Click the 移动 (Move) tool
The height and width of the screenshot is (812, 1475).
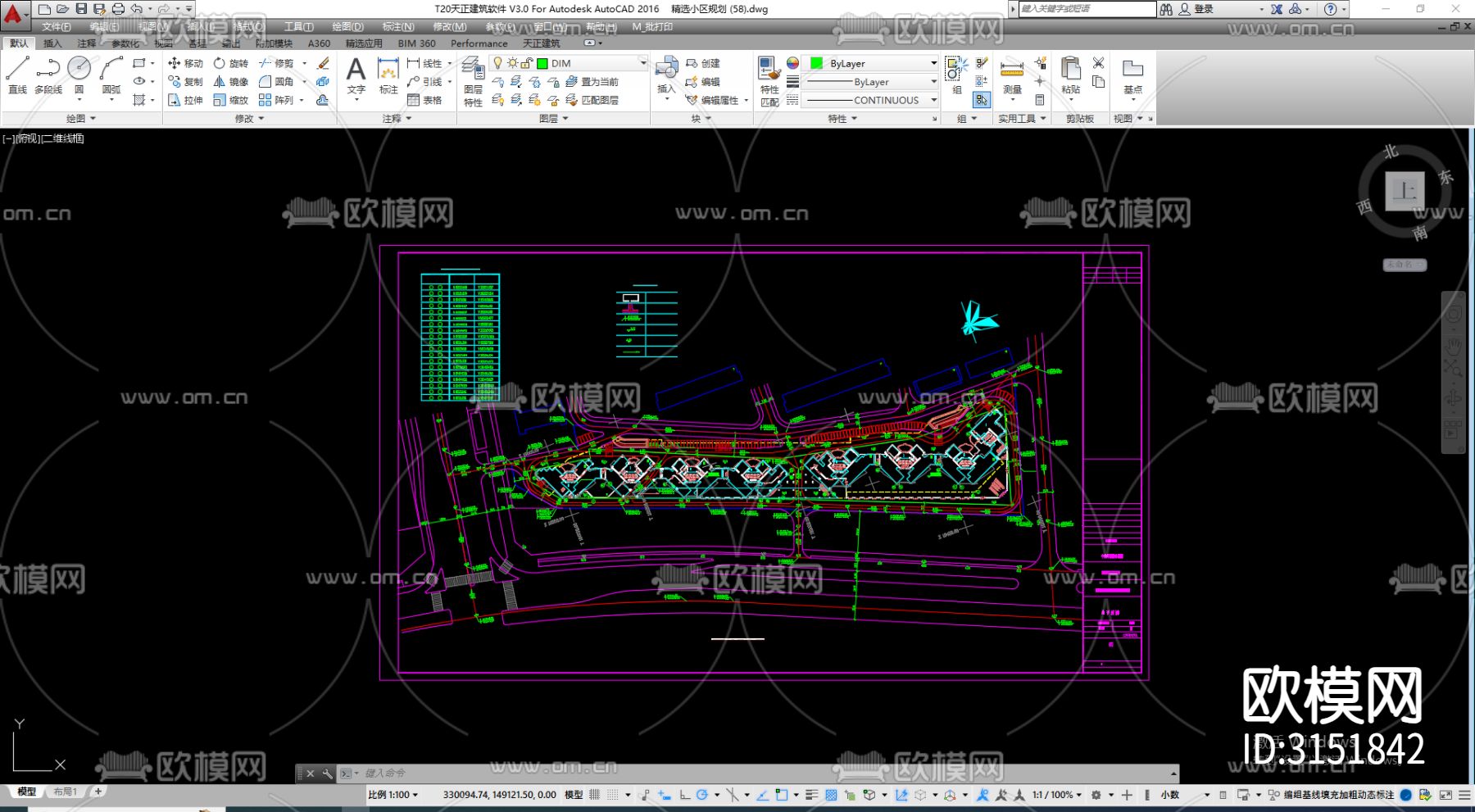(185, 63)
